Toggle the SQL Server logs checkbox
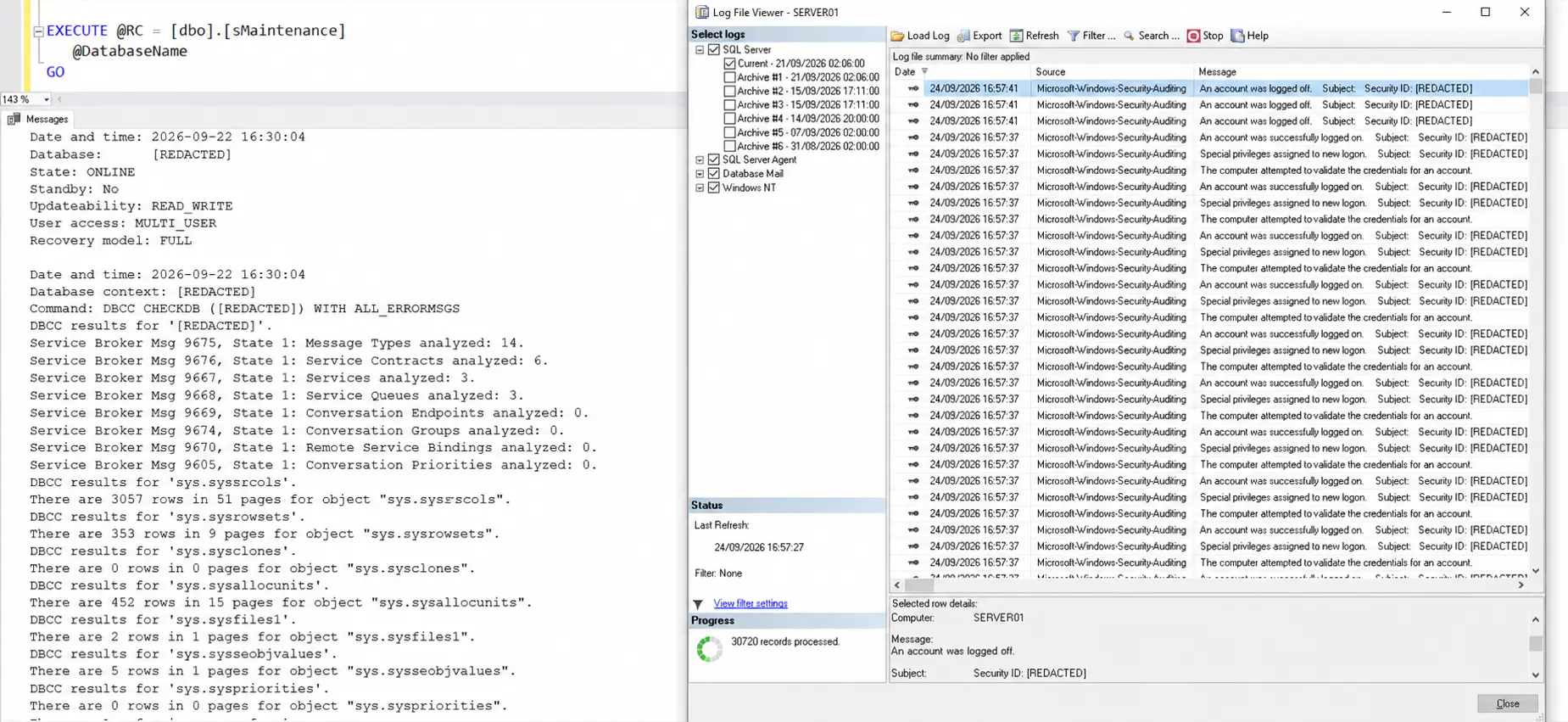1568x722 pixels. click(714, 50)
